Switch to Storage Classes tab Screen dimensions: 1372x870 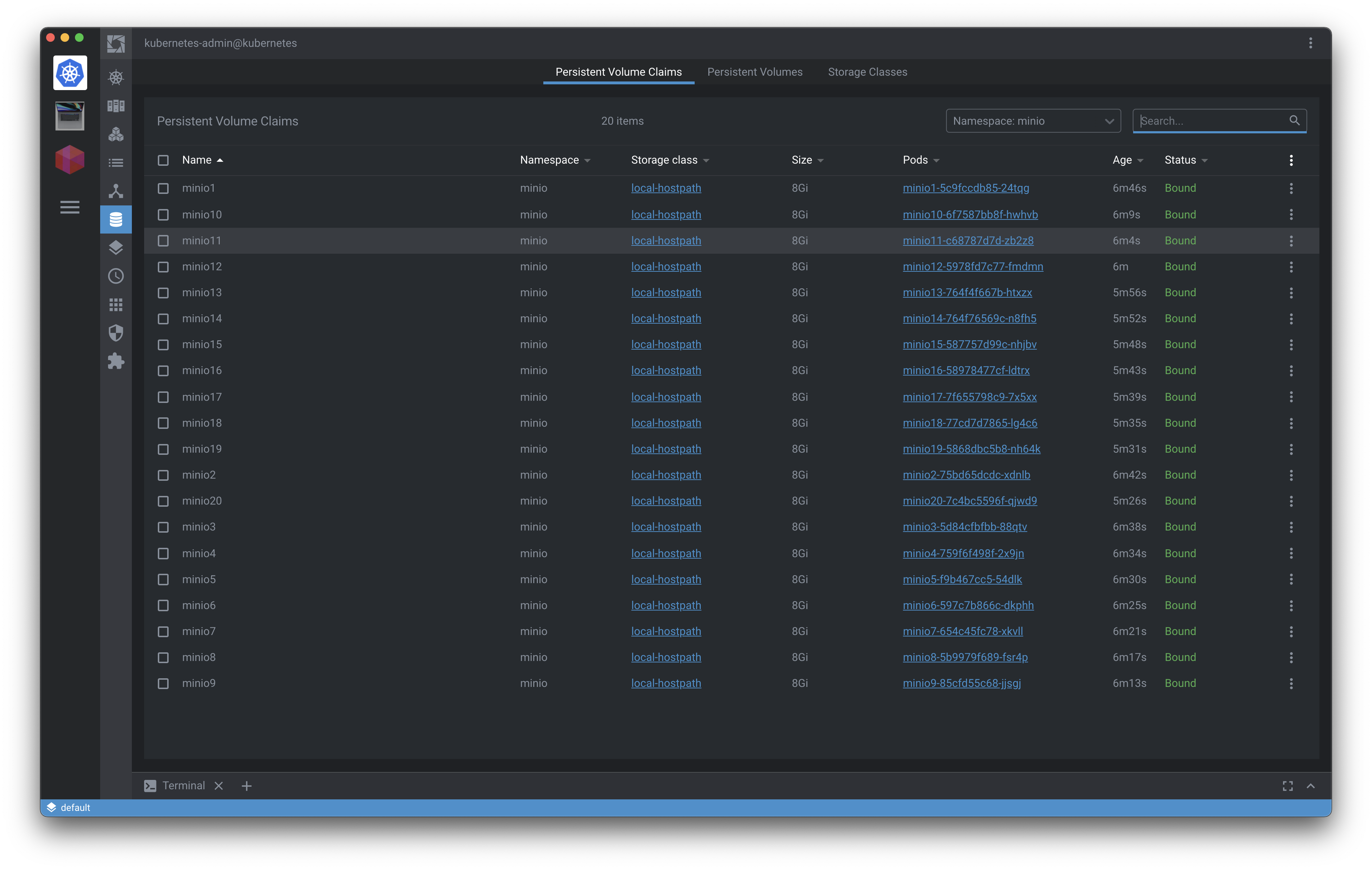coord(867,72)
